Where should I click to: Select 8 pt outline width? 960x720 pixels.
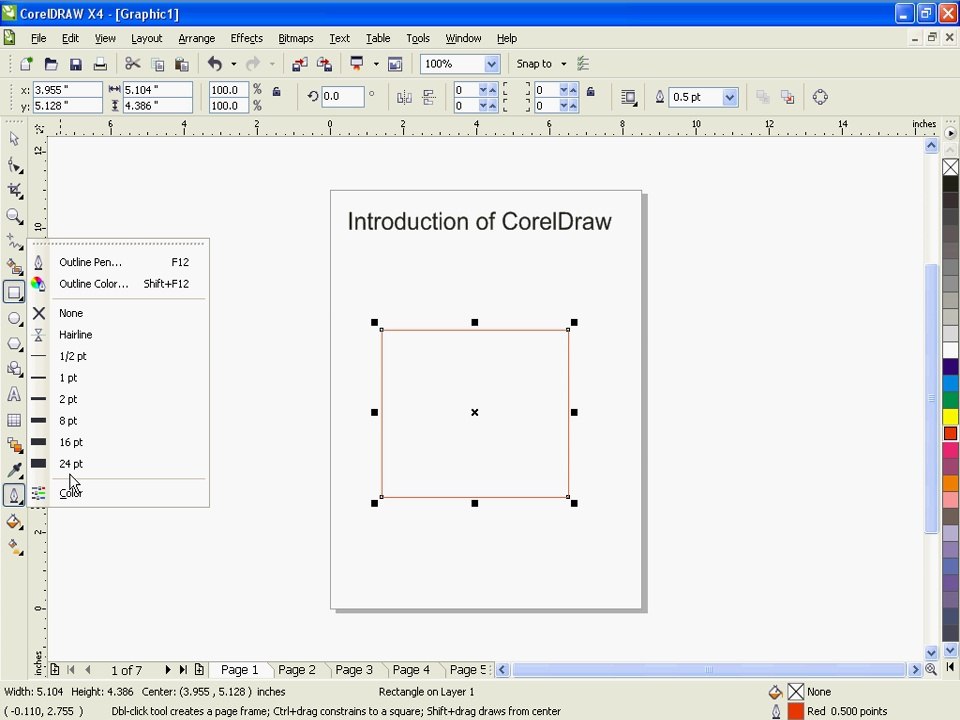(119, 421)
